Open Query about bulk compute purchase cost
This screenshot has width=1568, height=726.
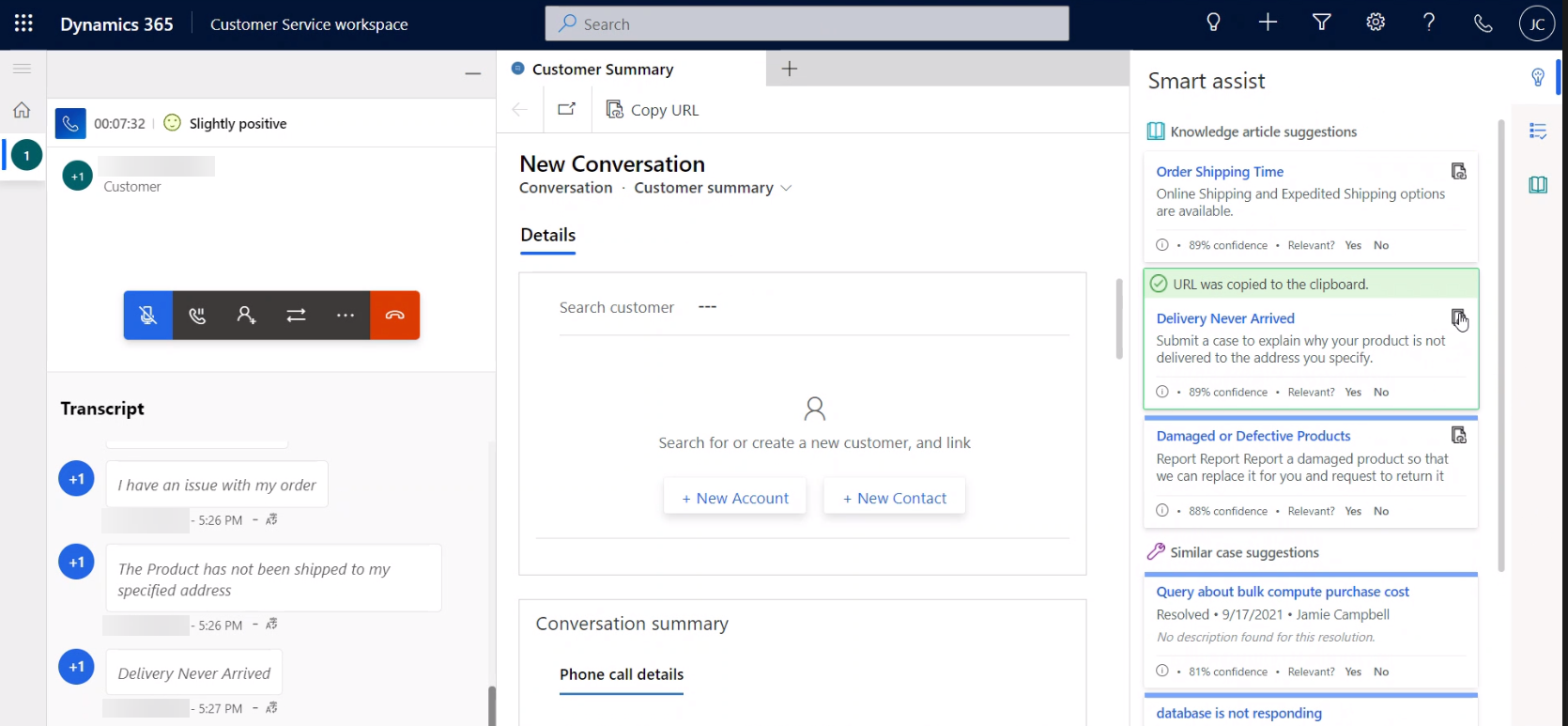pos(1283,592)
